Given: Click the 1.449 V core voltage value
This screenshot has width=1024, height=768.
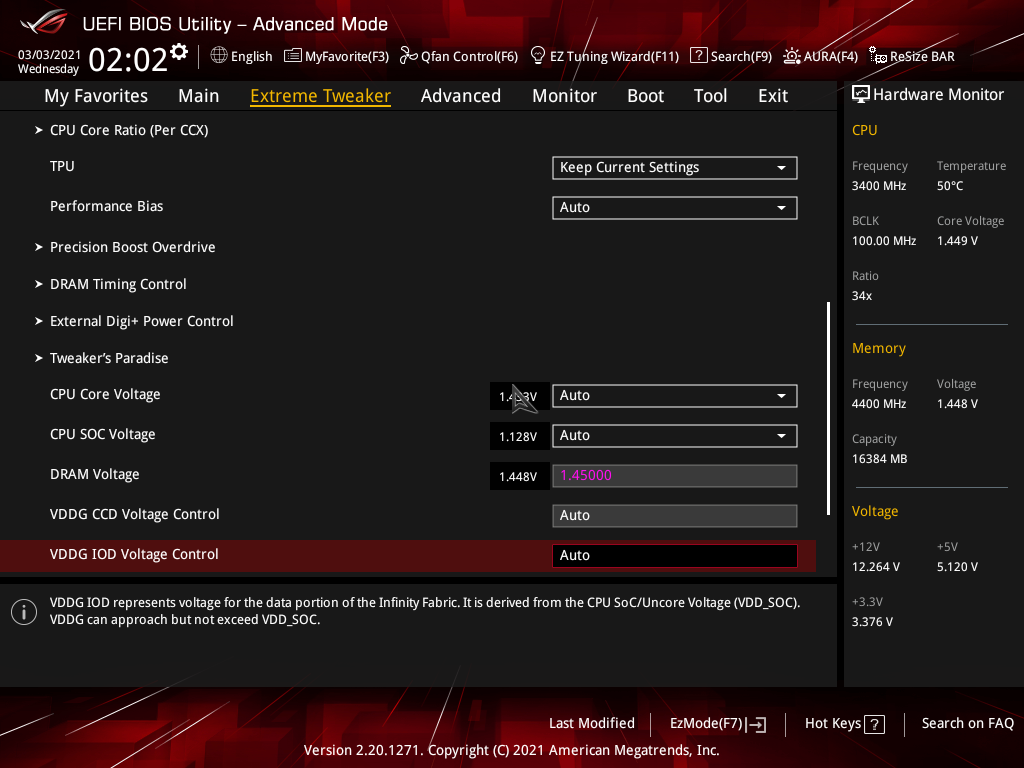Looking at the screenshot, I should [957, 241].
